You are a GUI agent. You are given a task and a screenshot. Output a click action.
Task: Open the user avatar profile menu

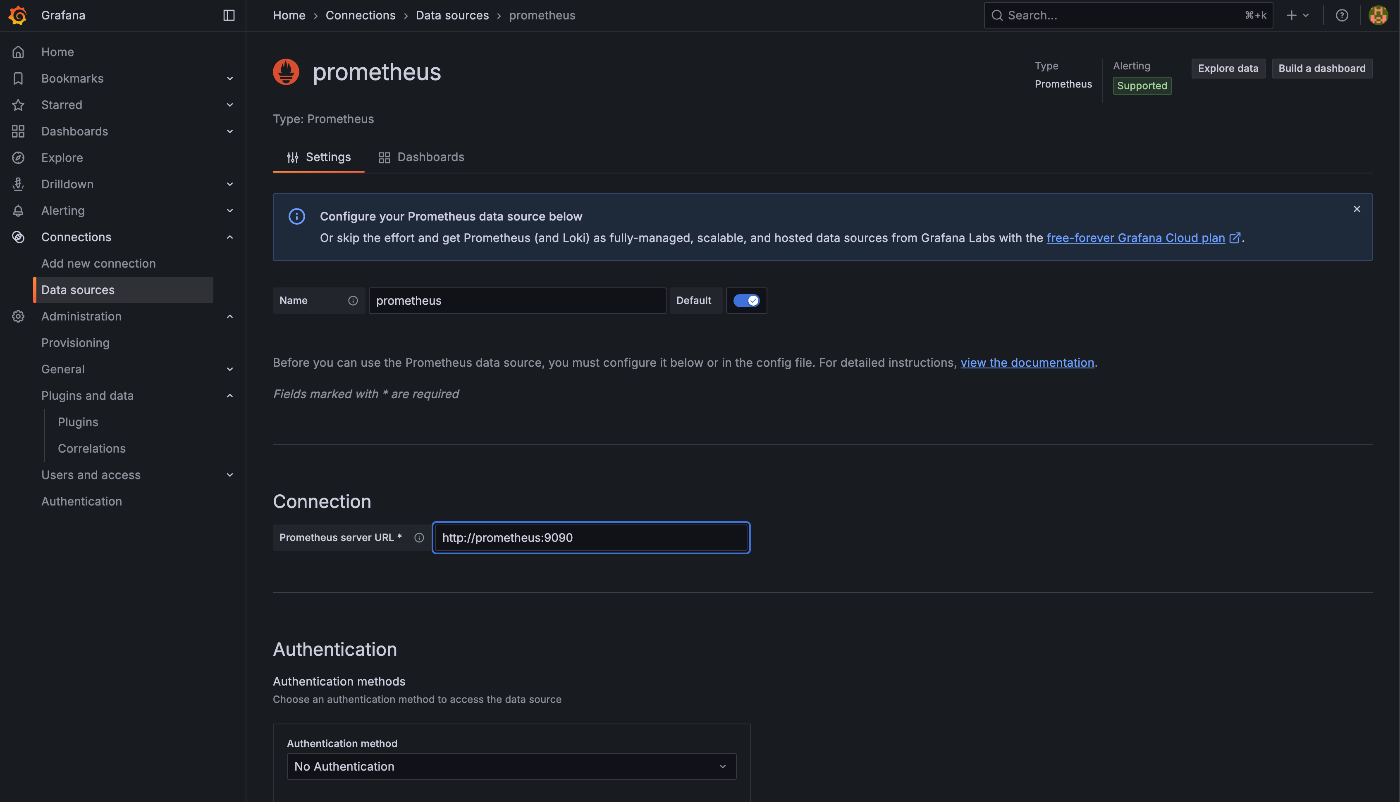pos(1378,15)
